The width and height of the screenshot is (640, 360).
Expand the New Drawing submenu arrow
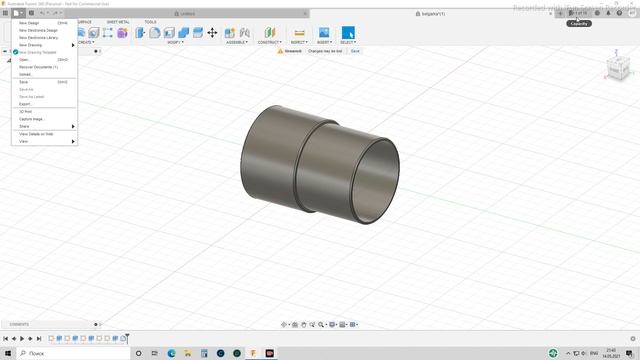pyautogui.click(x=73, y=45)
